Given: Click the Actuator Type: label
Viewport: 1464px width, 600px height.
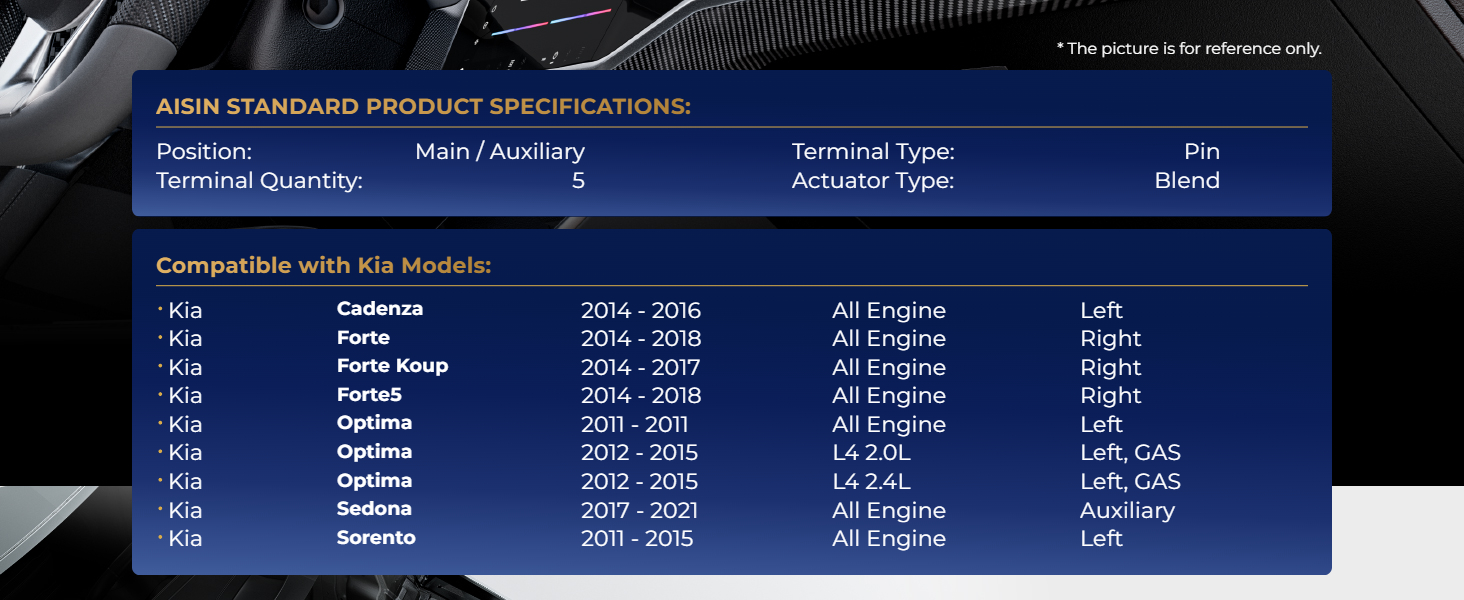Looking at the screenshot, I should [873, 181].
